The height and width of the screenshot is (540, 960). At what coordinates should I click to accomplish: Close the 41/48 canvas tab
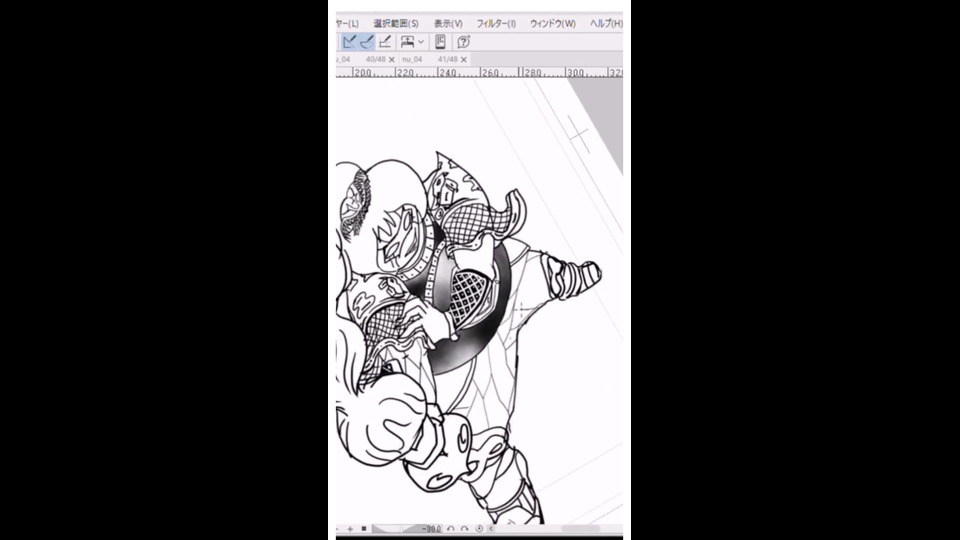pos(464,59)
